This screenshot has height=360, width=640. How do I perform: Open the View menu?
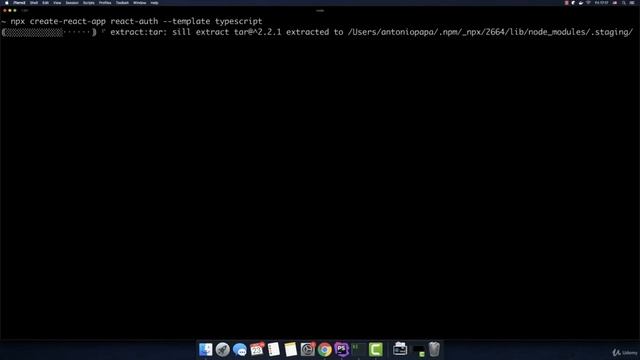point(57,3)
